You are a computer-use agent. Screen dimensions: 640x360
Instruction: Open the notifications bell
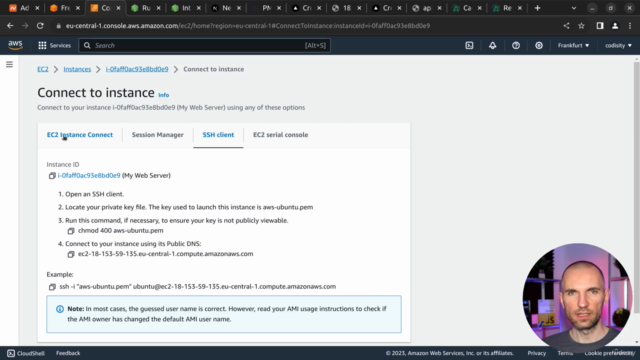point(493,45)
